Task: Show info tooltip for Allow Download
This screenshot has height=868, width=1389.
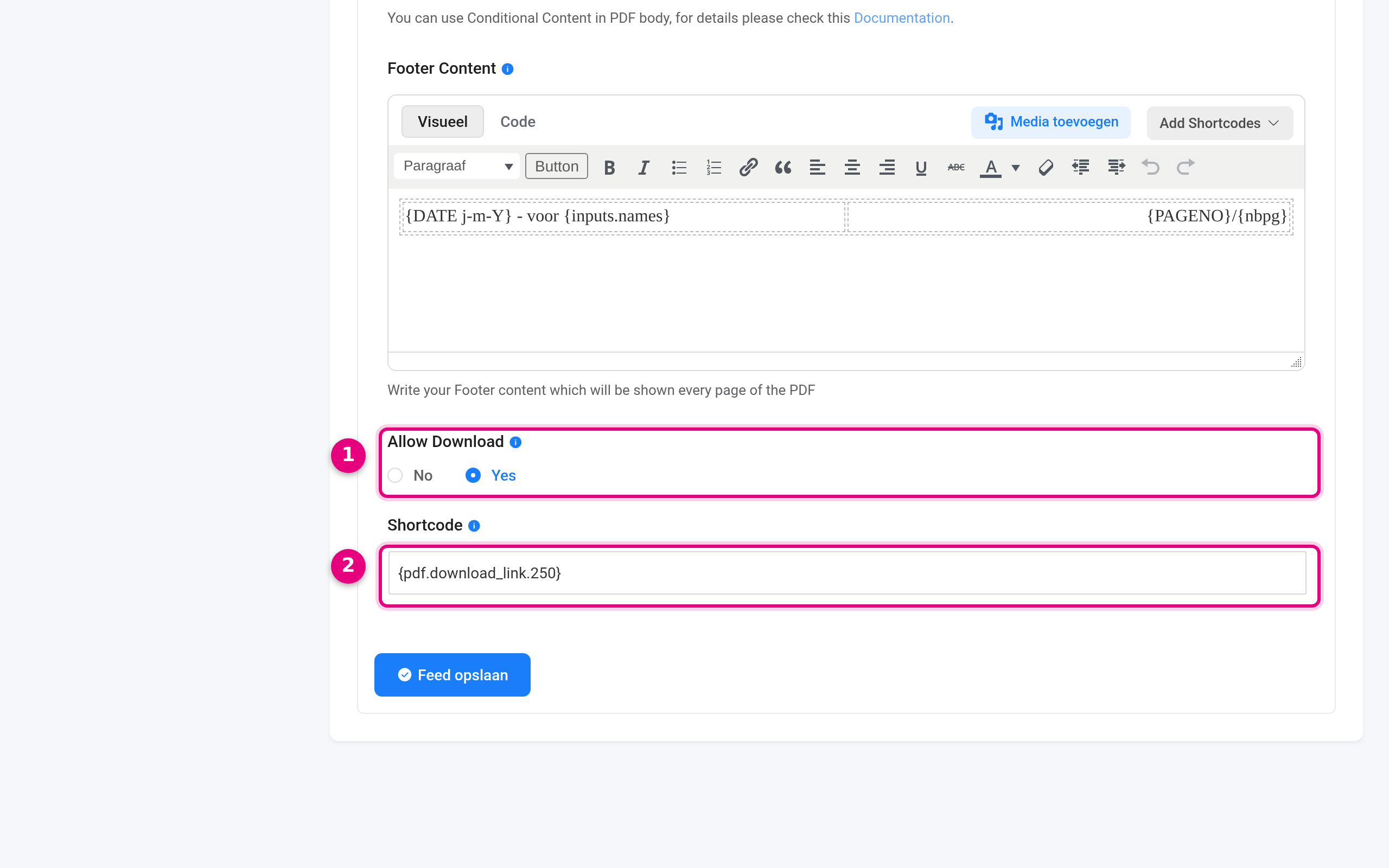Action: (x=515, y=442)
